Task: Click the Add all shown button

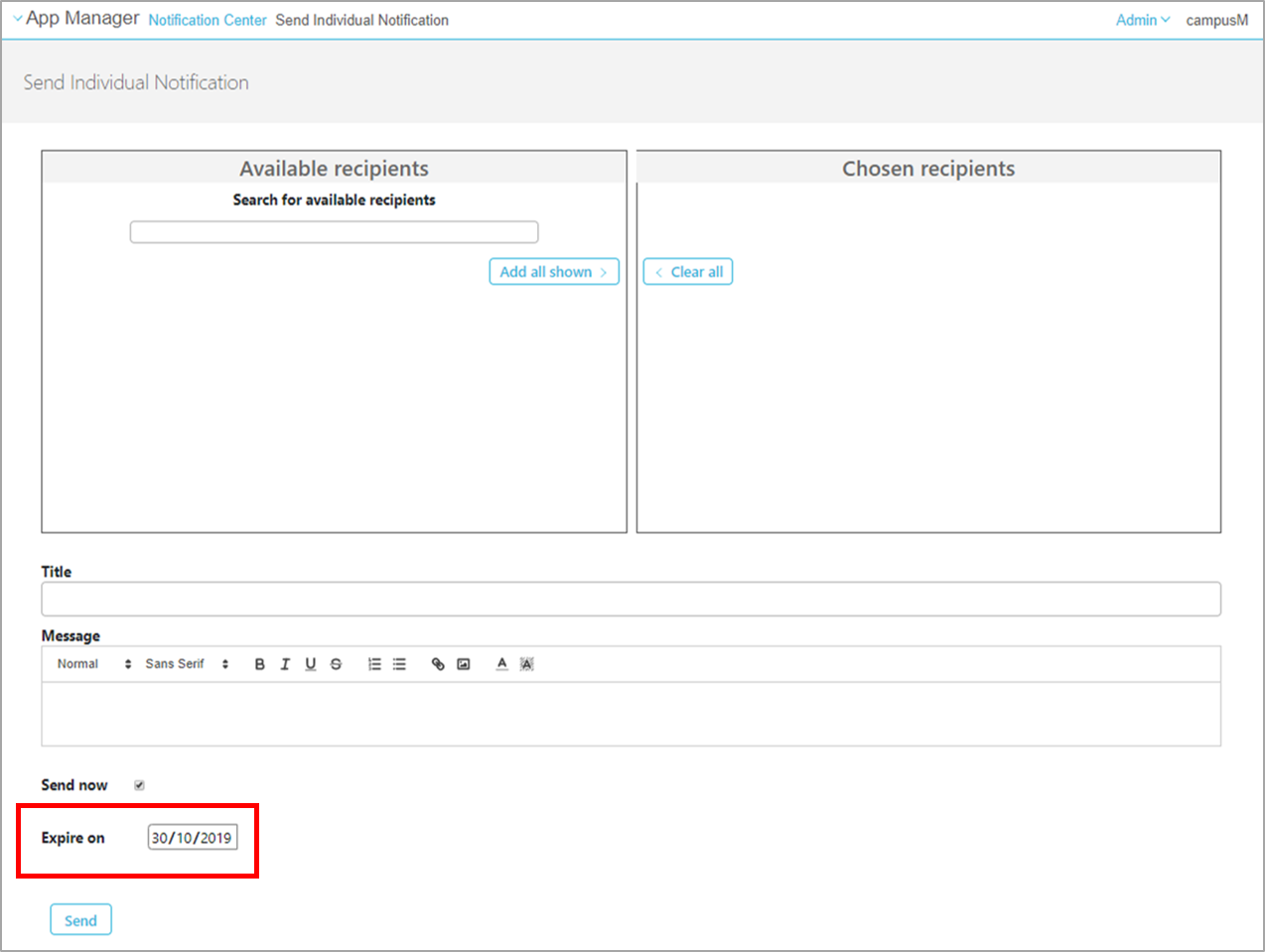Action: (x=554, y=272)
